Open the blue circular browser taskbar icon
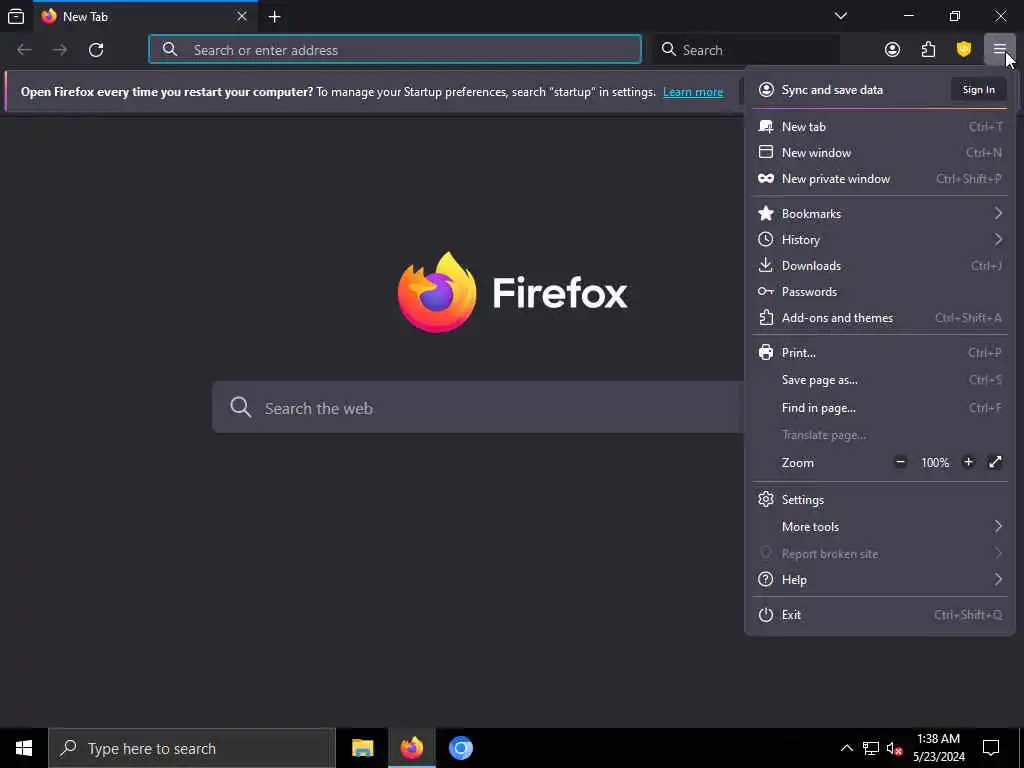The image size is (1024, 768). coord(460,748)
